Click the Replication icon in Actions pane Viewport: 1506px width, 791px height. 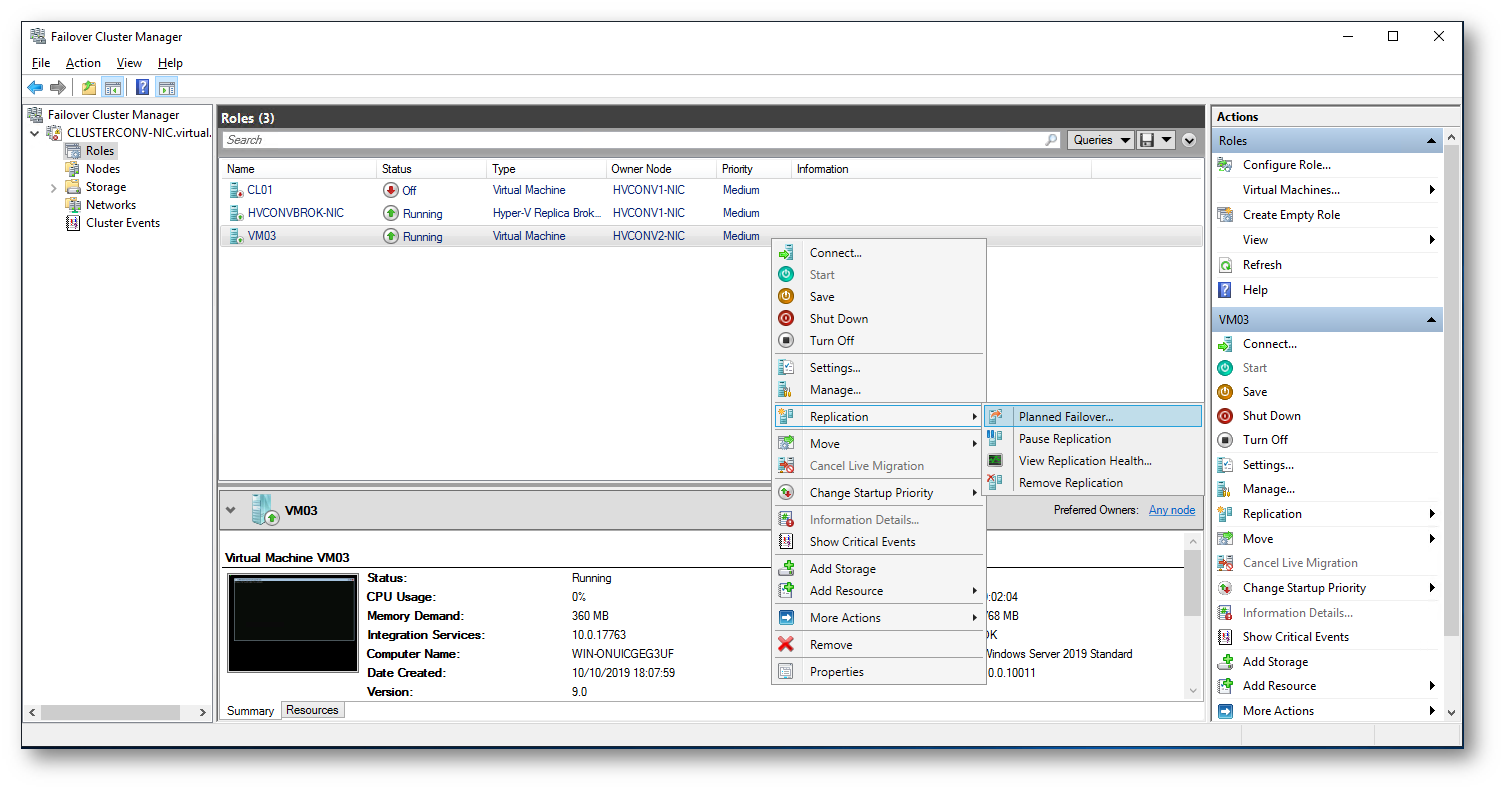1225,514
